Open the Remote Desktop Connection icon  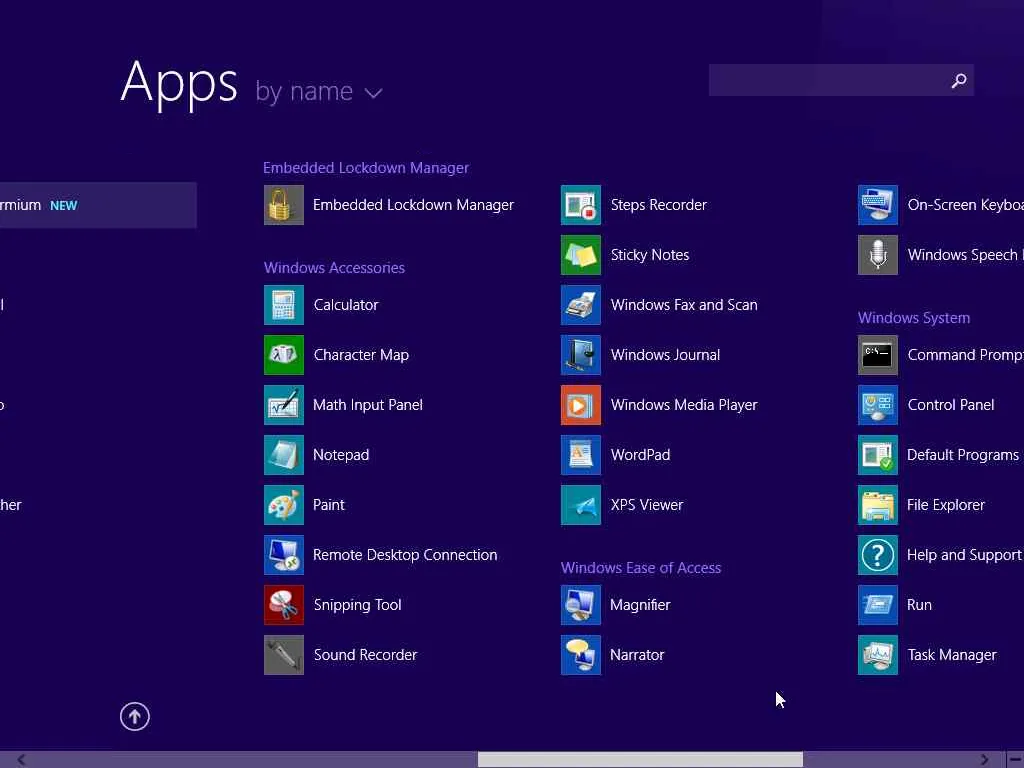[x=283, y=555]
